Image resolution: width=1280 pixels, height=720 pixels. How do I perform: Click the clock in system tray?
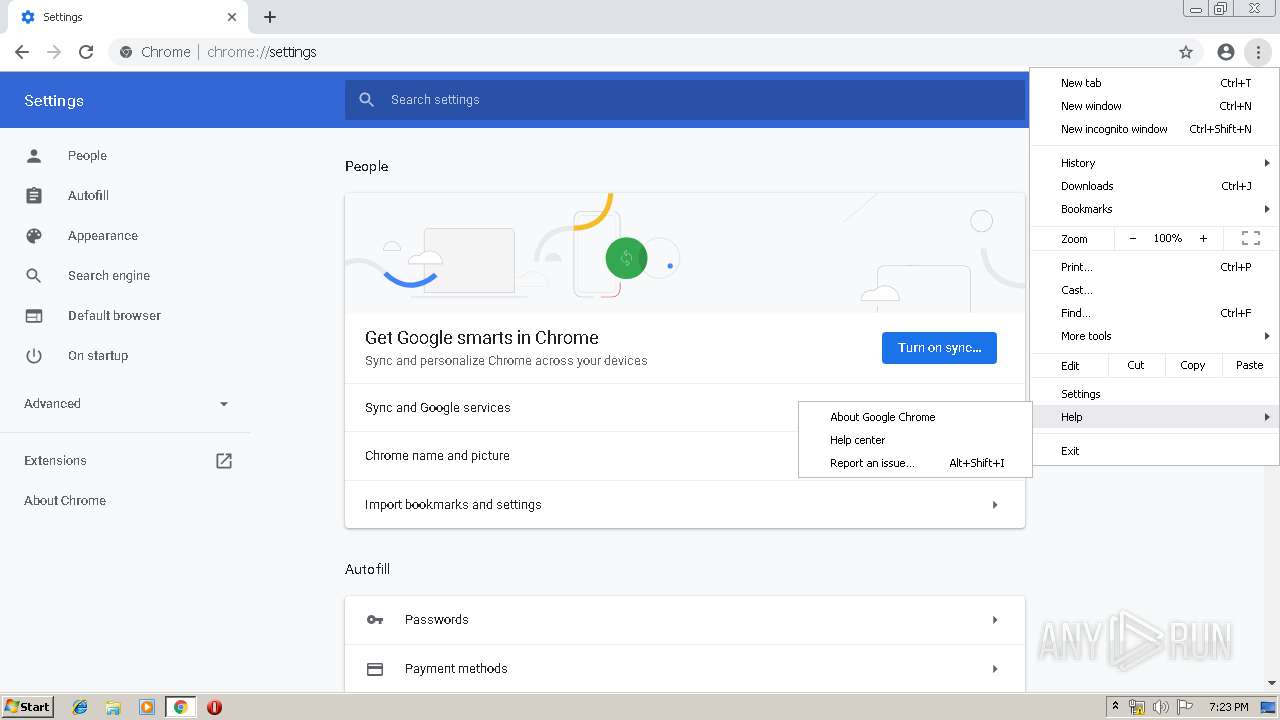1228,707
